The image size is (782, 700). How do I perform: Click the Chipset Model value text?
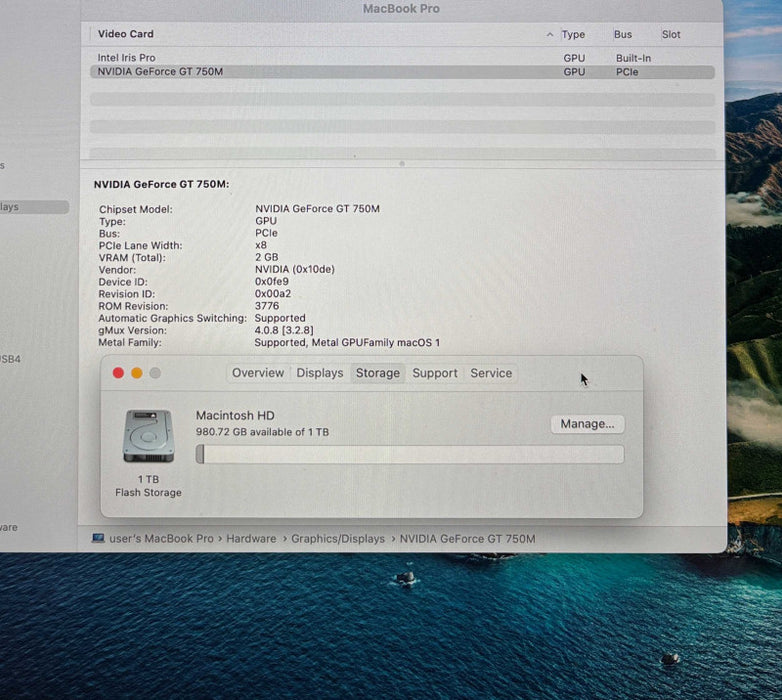tap(317, 208)
